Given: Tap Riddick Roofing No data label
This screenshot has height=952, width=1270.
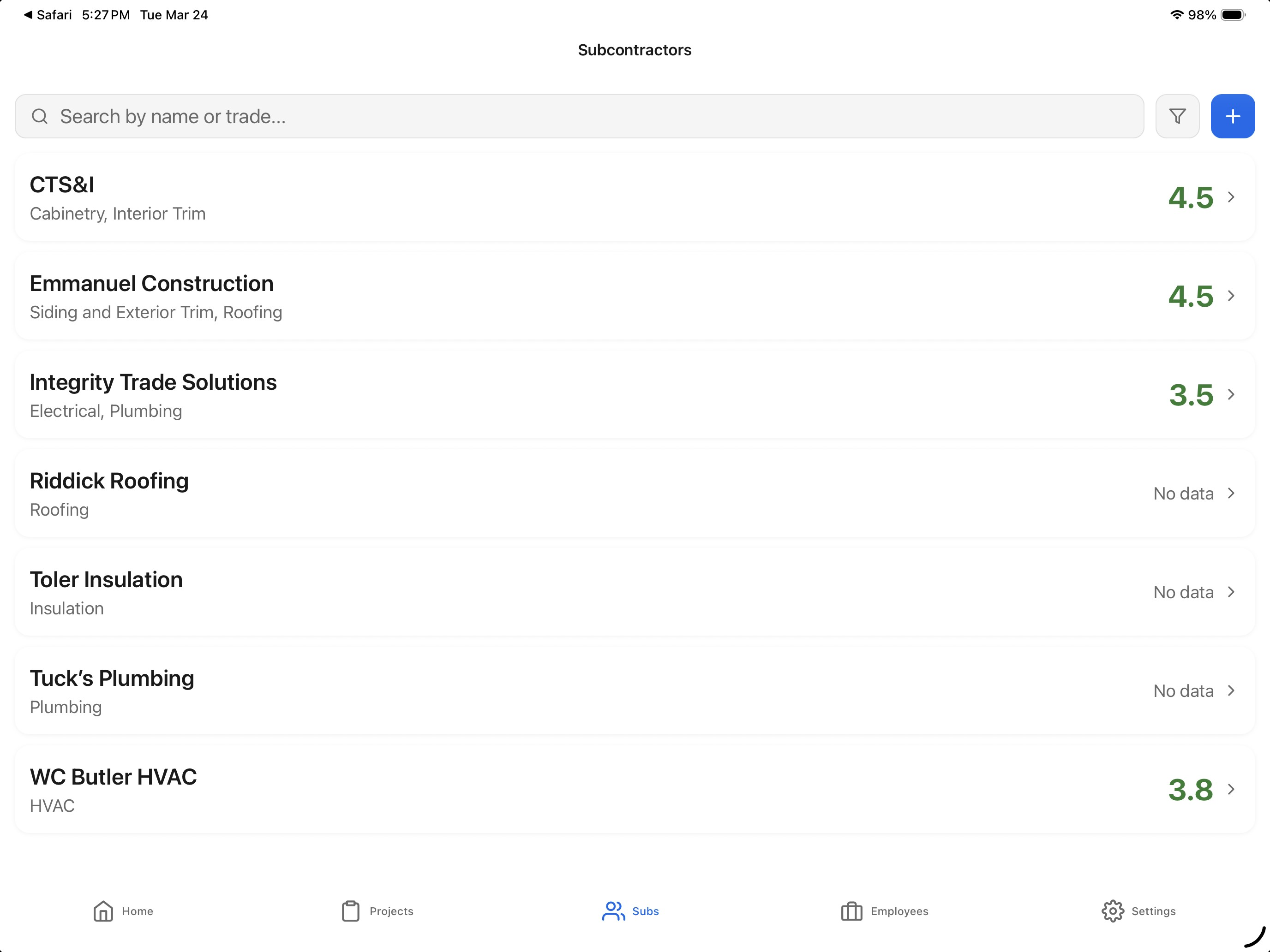Looking at the screenshot, I should 1183,494.
